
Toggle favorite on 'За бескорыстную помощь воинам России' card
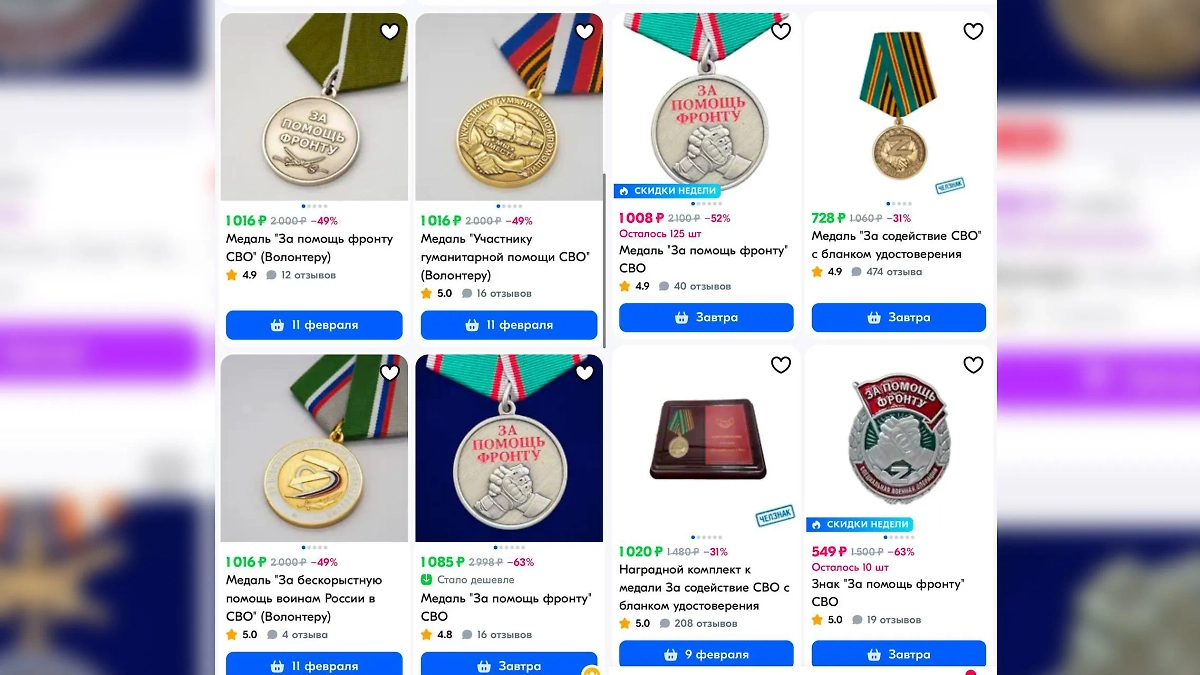389,371
